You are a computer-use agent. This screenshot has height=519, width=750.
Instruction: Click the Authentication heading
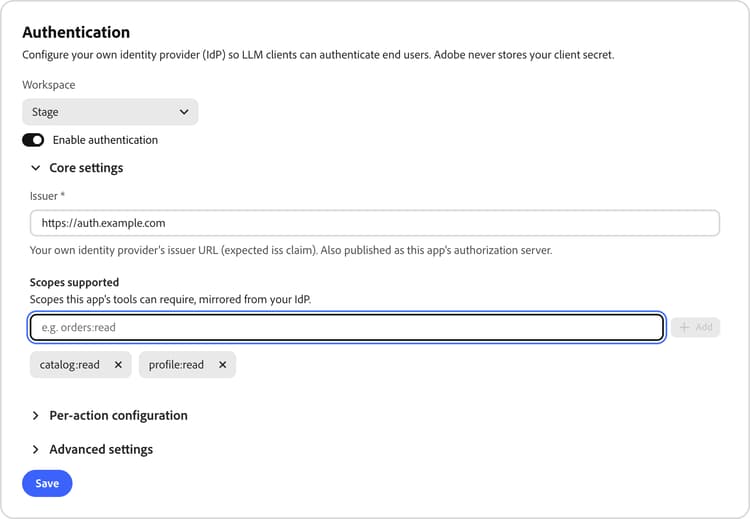(76, 32)
